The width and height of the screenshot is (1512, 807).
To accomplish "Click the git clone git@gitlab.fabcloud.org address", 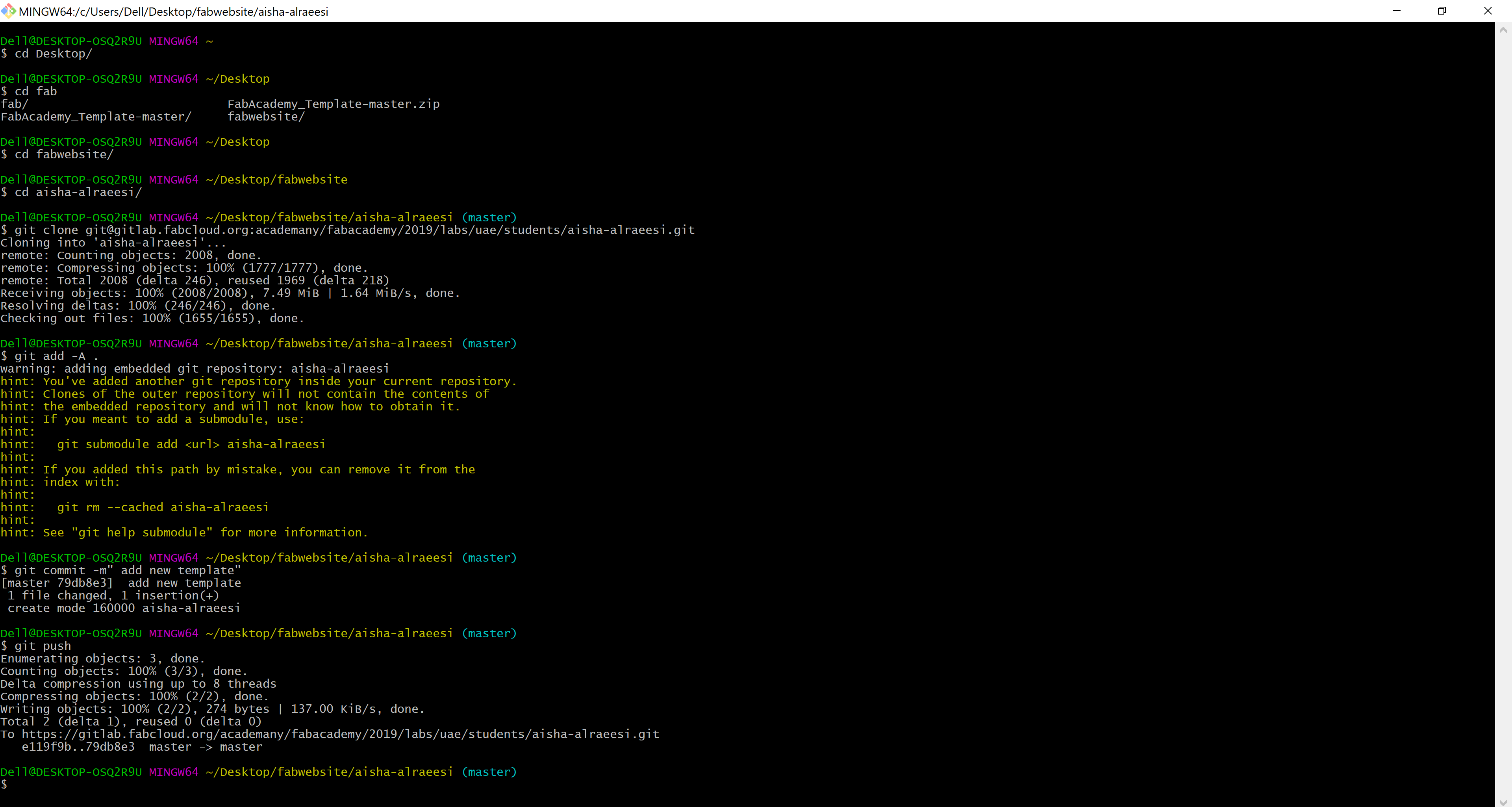I will click(390, 230).
